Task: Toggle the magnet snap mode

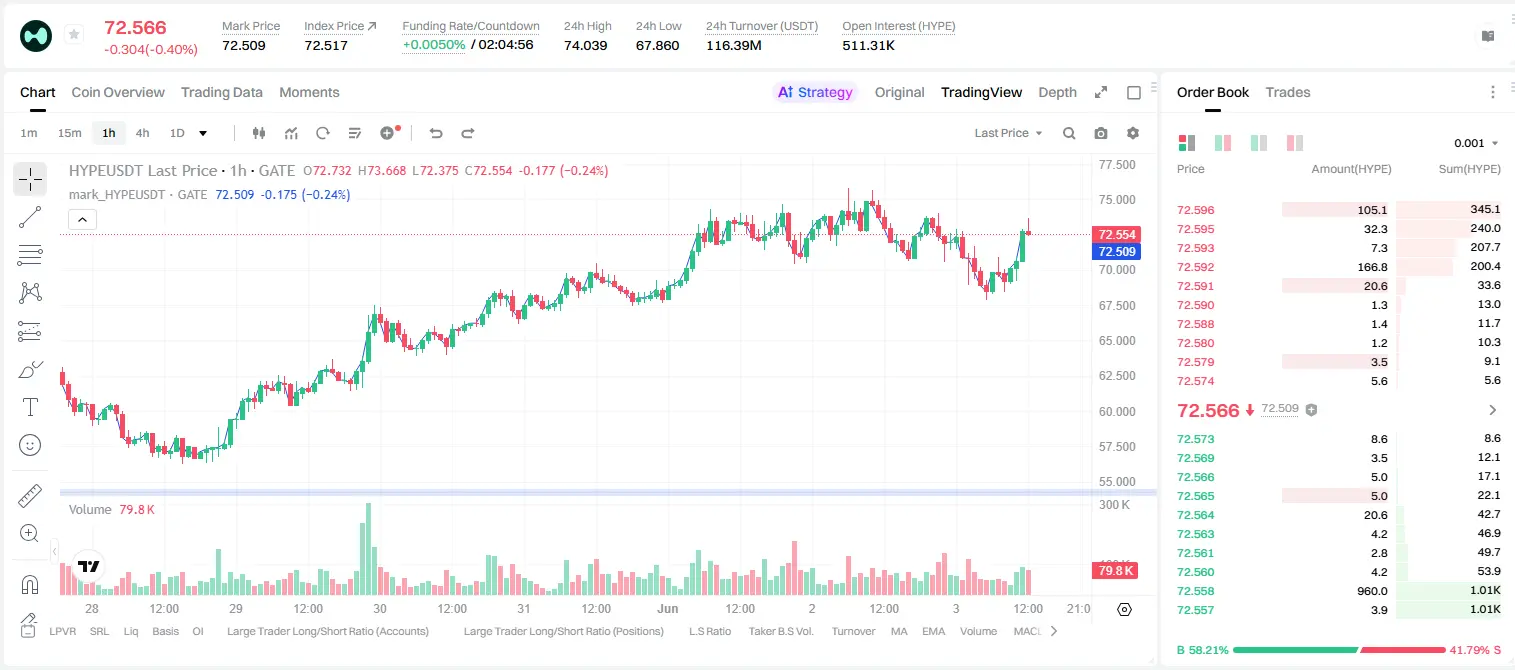Action: 30,584
